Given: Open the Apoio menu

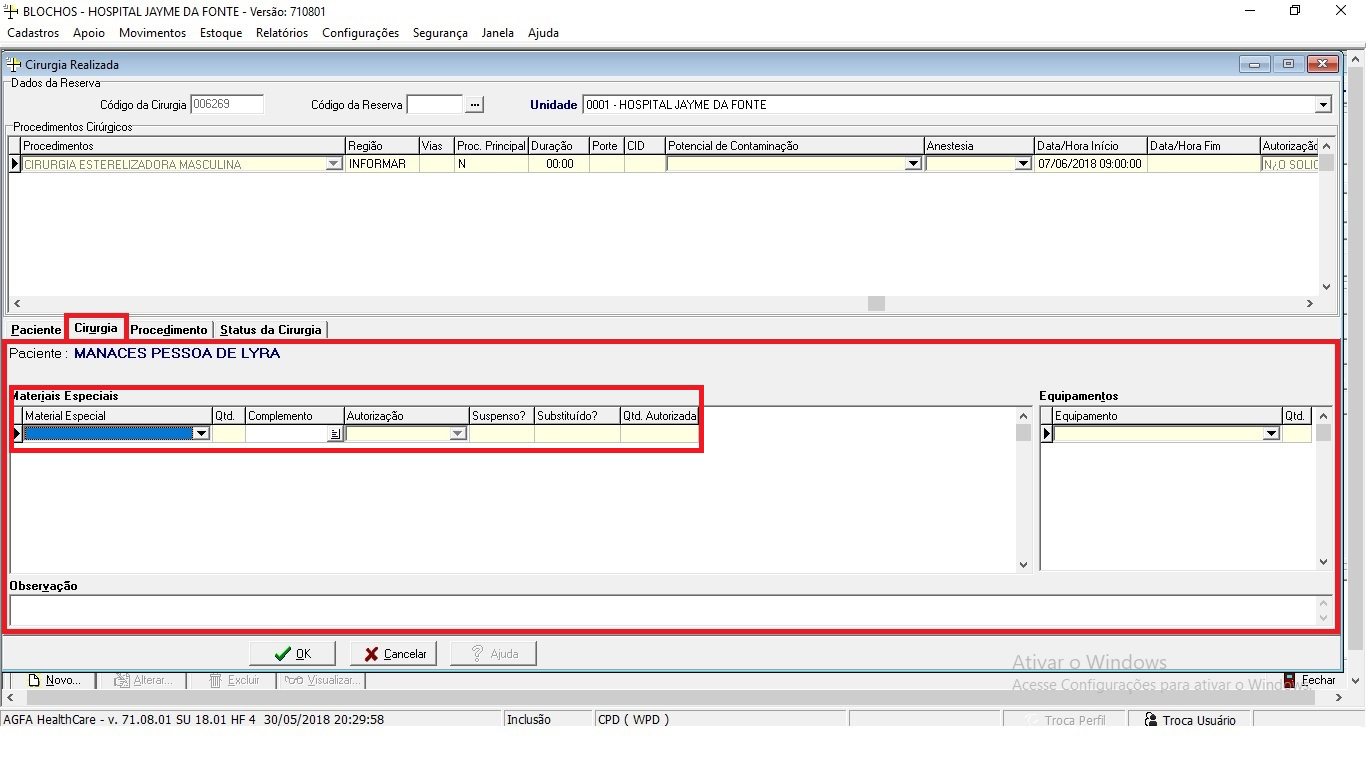Looking at the screenshot, I should click(x=89, y=33).
